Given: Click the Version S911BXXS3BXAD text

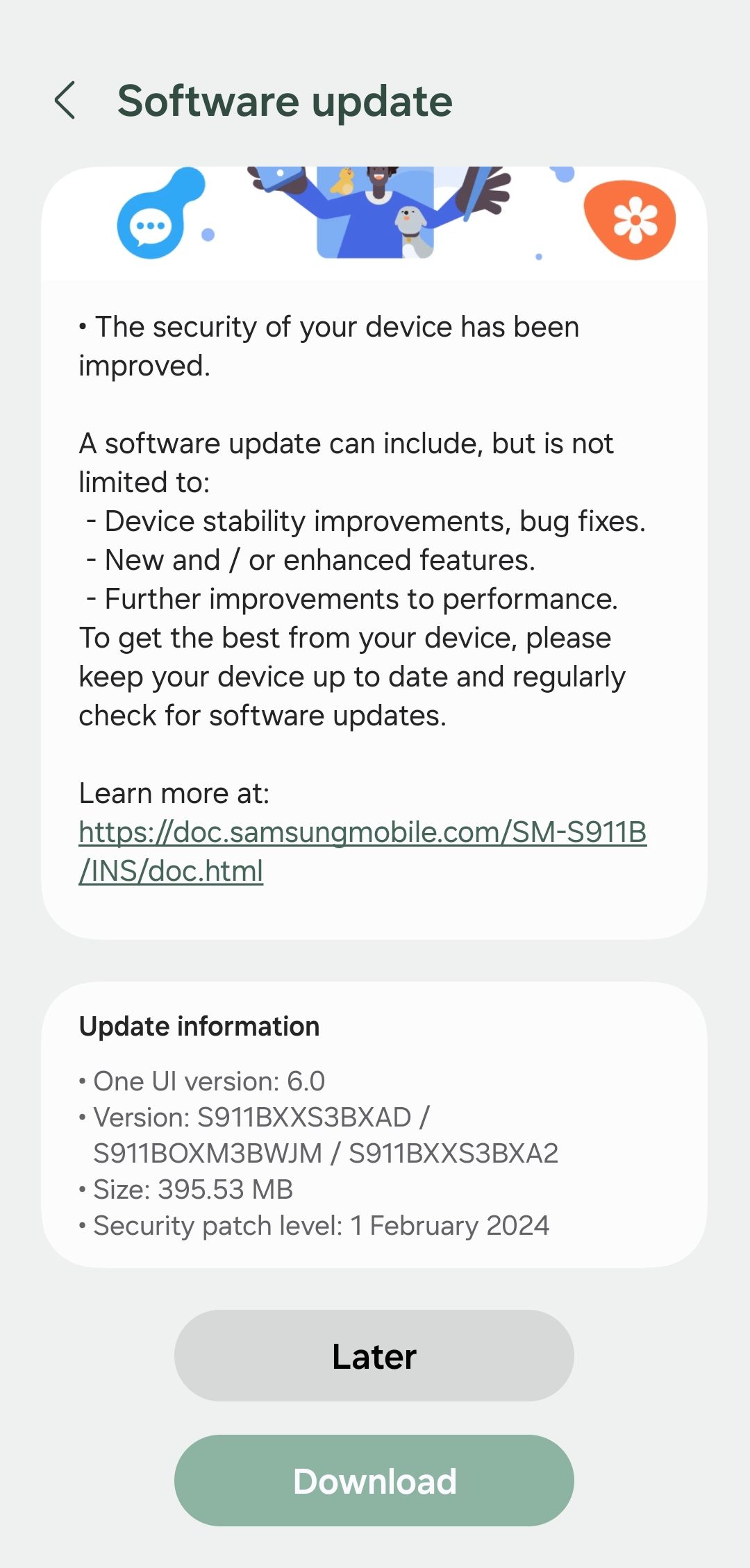Looking at the screenshot, I should pyautogui.click(x=253, y=1117).
